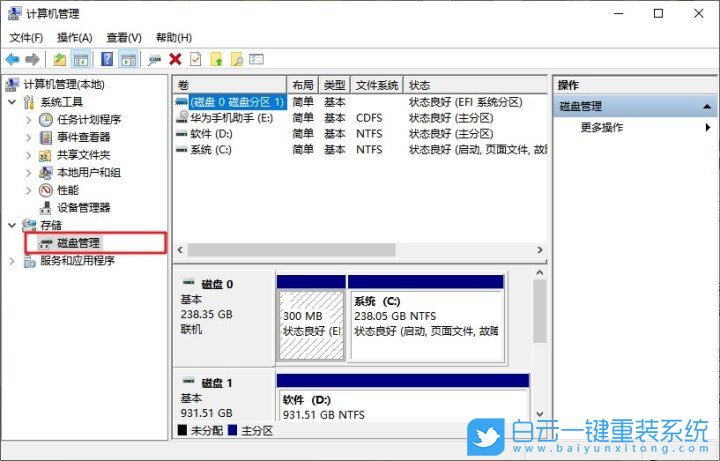Click the disk view scroll down arrow
Screen dimensions: 720x461
(540, 414)
